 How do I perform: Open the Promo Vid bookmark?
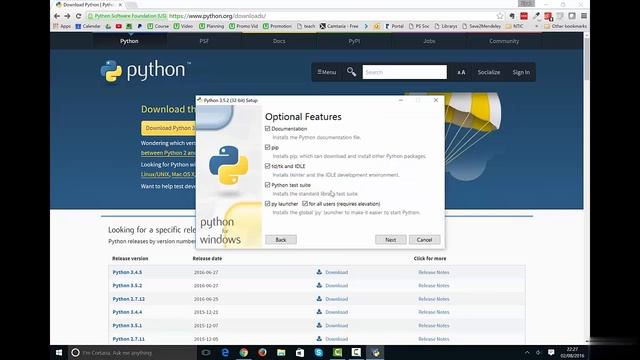tap(243, 26)
